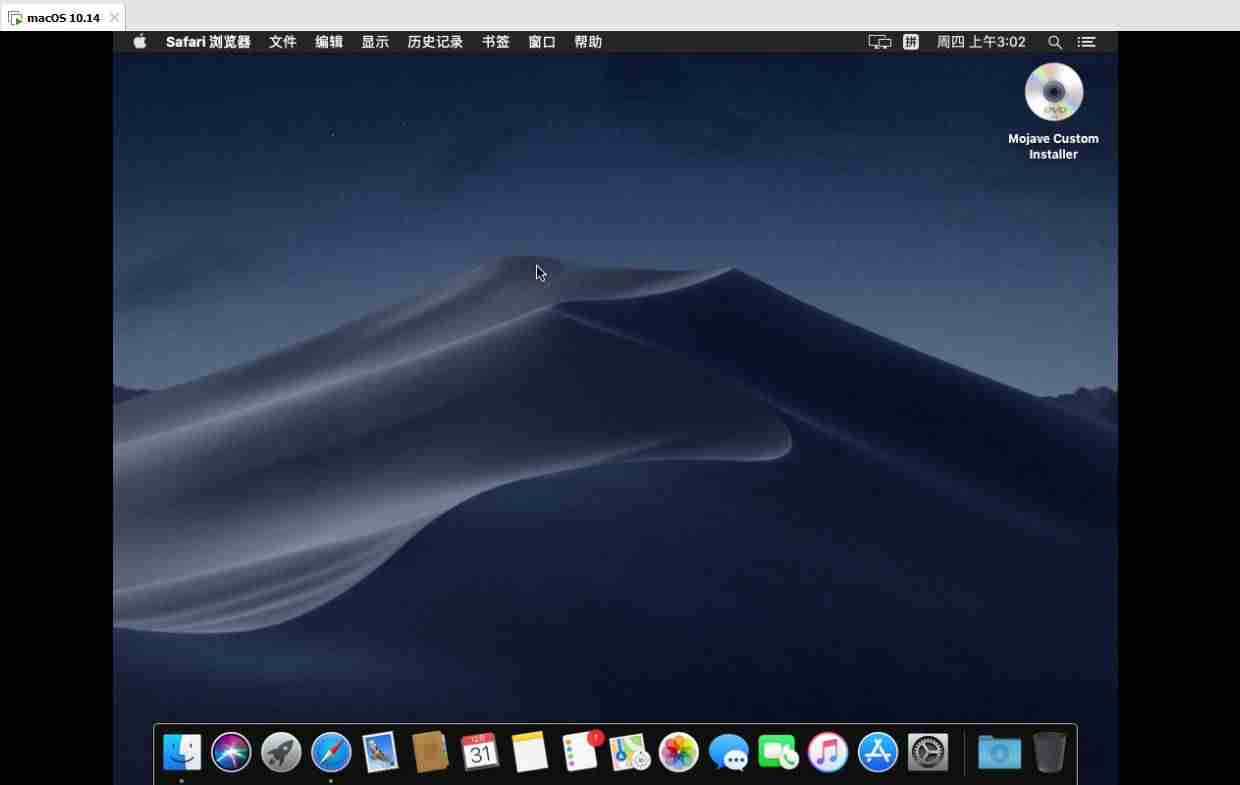Open the 历史记录 menu
The width and height of the screenshot is (1240, 785).
[435, 42]
